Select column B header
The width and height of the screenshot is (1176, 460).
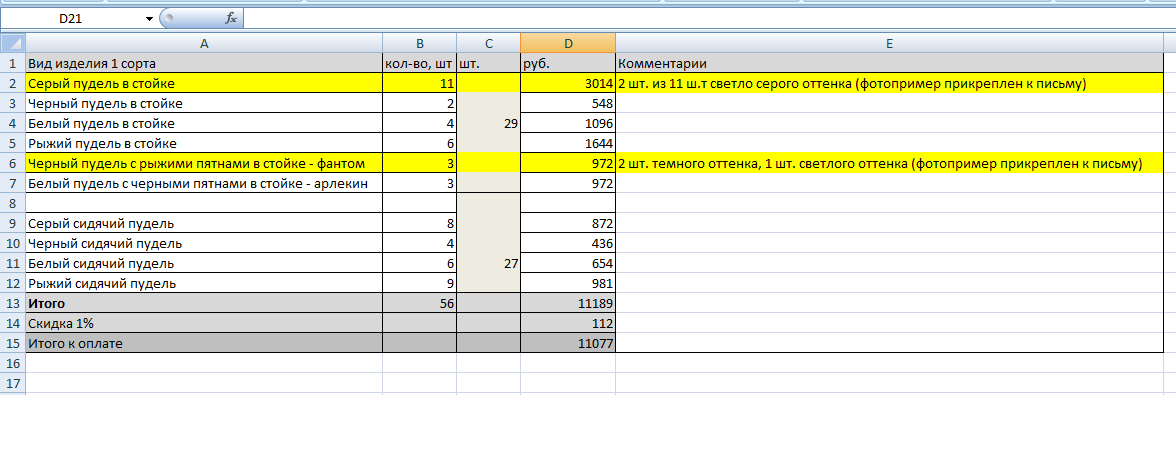tap(419, 43)
